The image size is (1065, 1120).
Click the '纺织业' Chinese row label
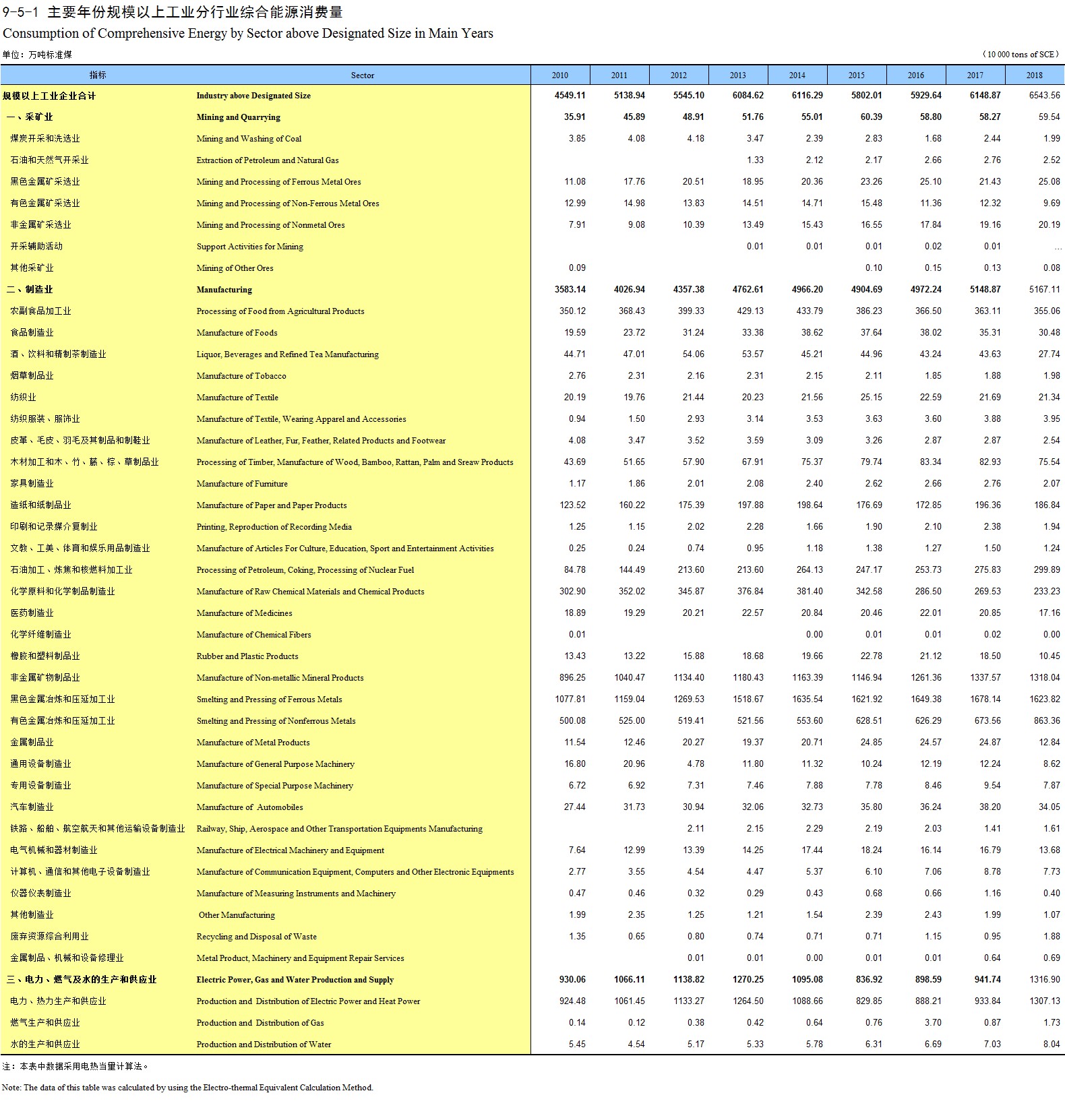click(x=23, y=398)
